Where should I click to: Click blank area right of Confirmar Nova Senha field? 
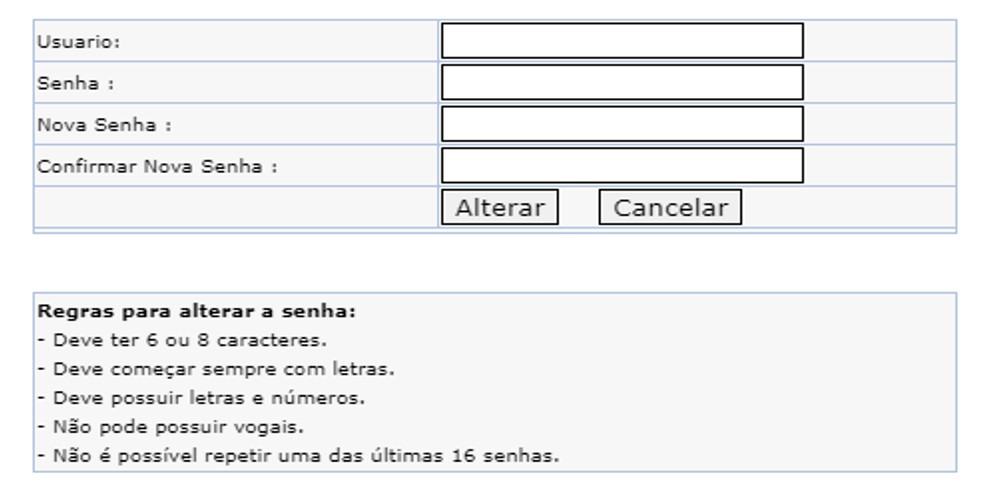(x=879, y=166)
